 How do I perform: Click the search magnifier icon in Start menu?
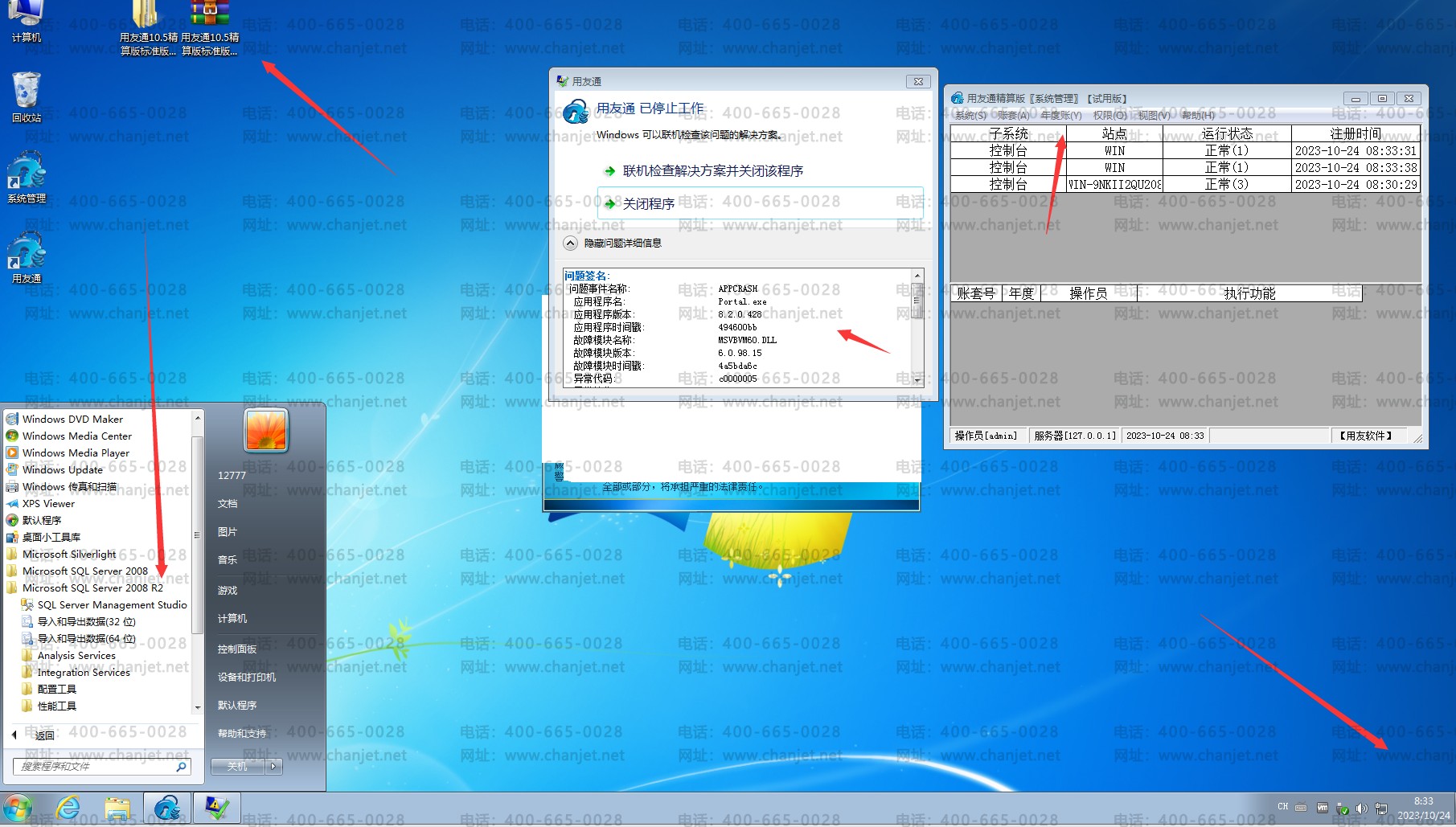coord(181,767)
